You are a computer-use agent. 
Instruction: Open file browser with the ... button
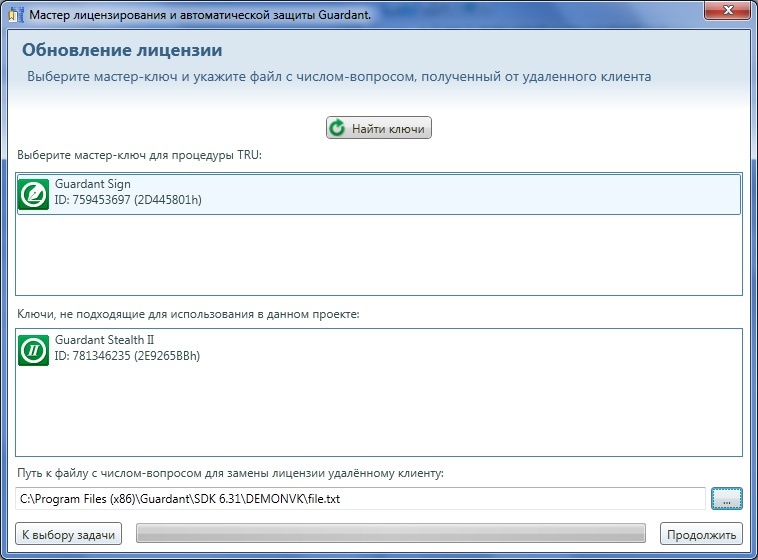[x=727, y=498]
